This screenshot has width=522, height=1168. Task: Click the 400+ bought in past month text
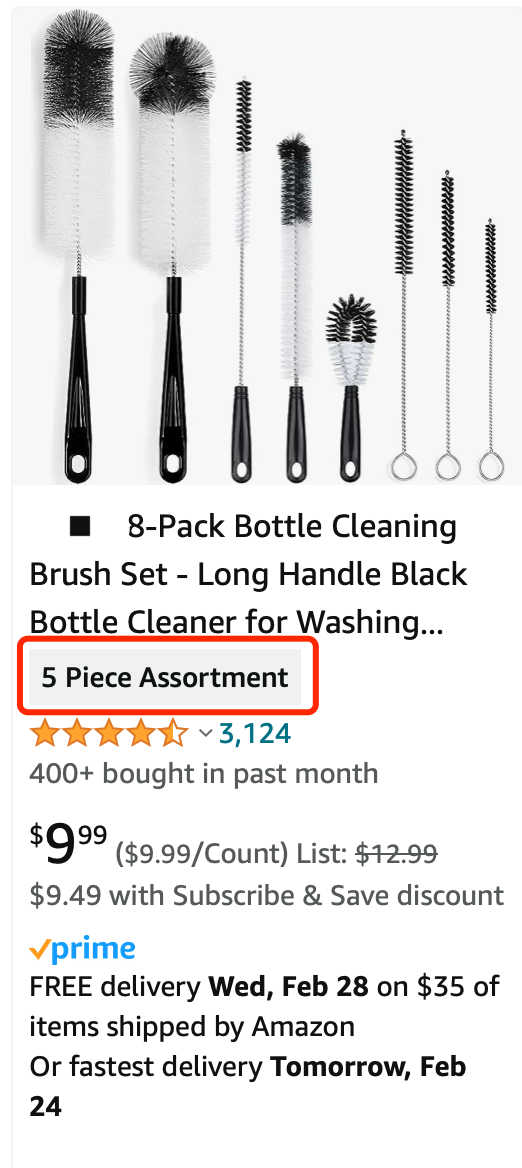[203, 773]
